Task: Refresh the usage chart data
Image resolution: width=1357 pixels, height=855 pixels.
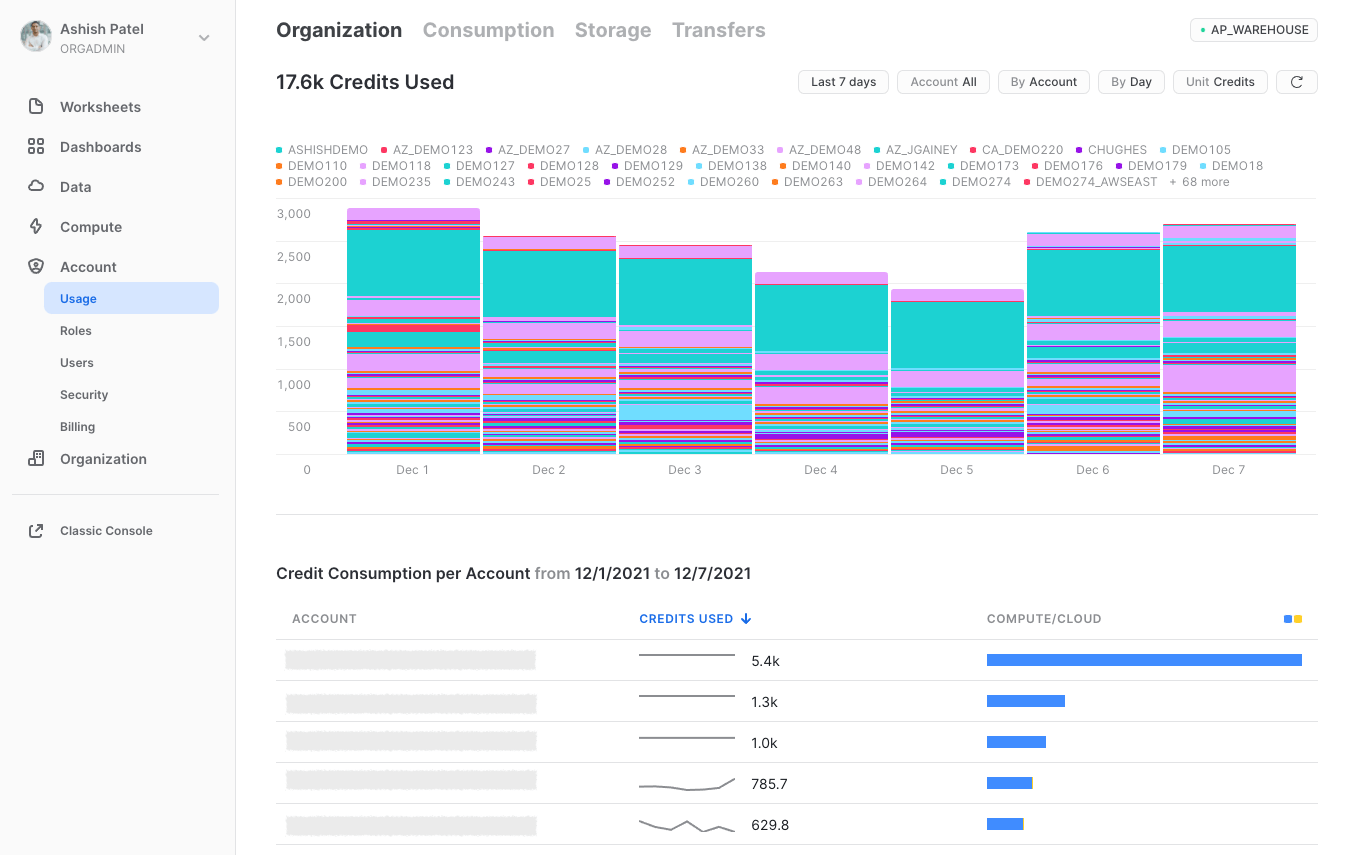Action: tap(1296, 81)
